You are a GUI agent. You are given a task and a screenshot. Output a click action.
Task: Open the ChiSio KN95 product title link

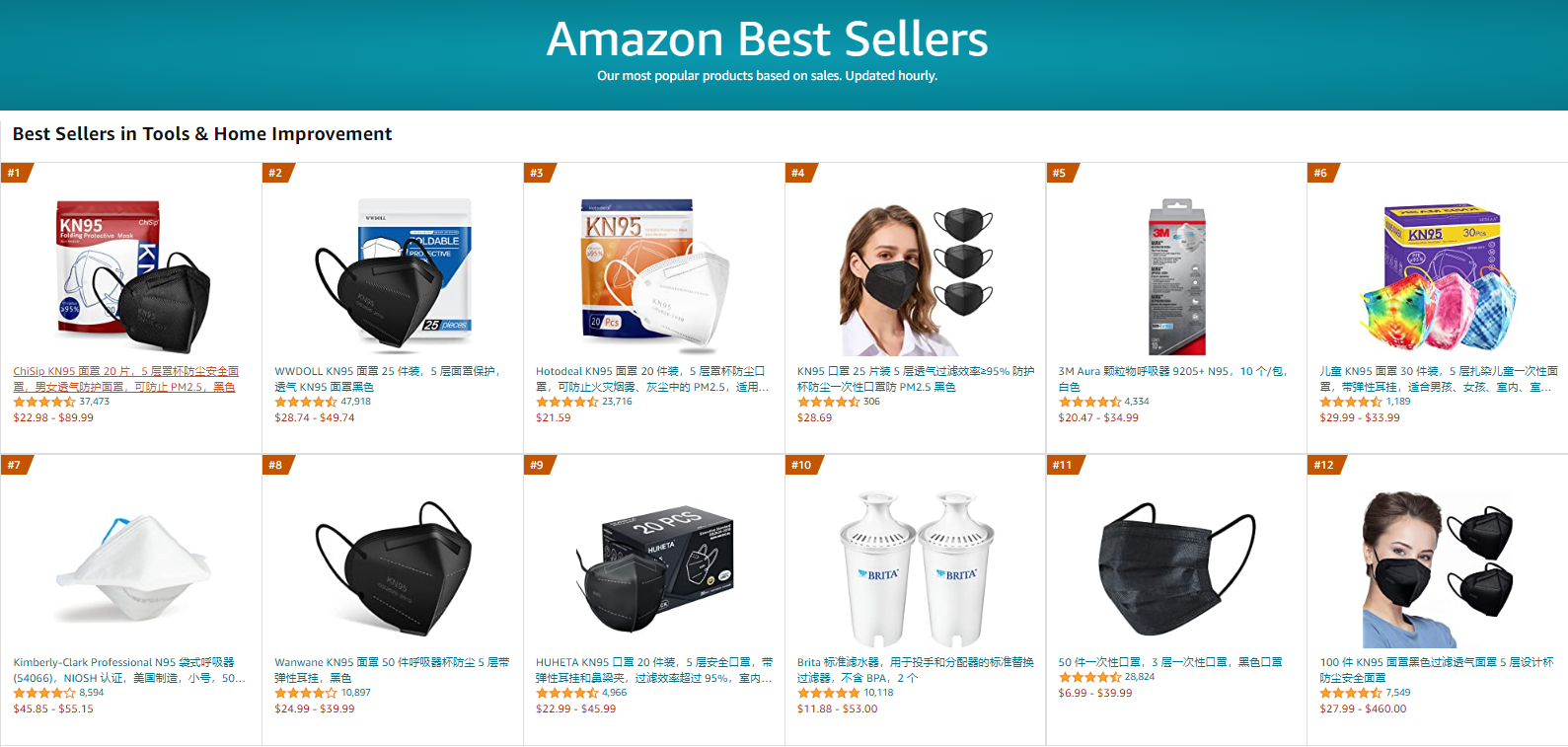click(125, 379)
